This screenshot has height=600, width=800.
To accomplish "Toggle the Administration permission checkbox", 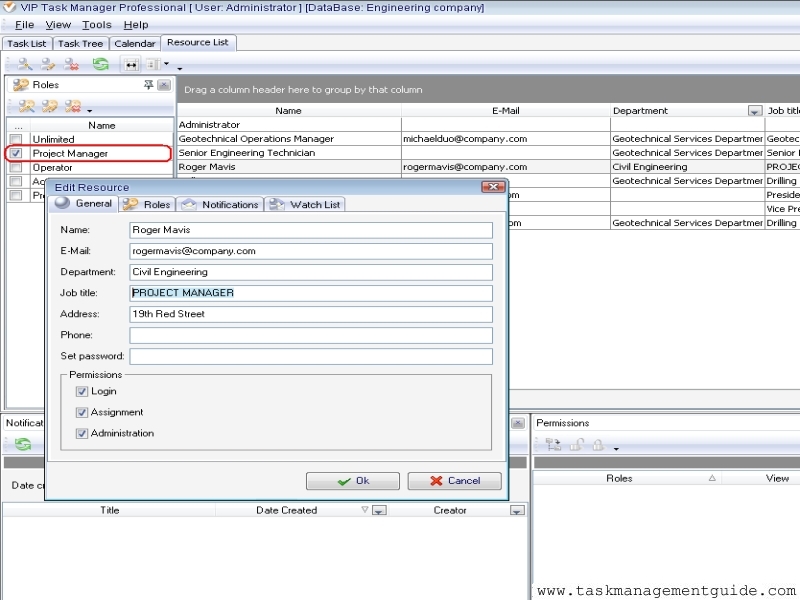I will 82,433.
